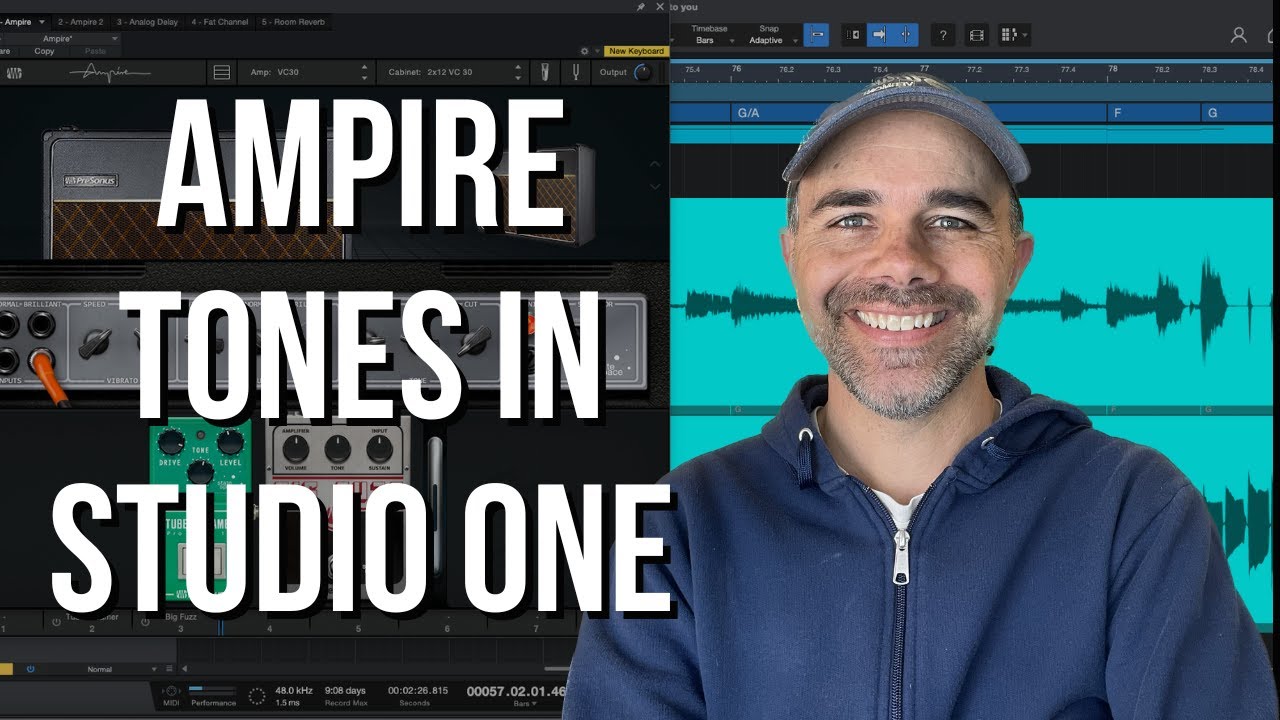Click the PreSonus logo in Ampire header
Screen dimensions: 1280x720
pos(14,72)
